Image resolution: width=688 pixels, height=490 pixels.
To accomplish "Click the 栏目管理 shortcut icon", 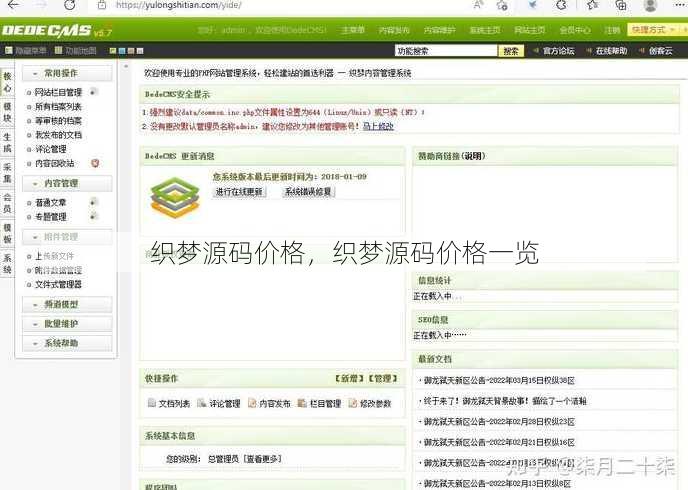I will (302, 403).
